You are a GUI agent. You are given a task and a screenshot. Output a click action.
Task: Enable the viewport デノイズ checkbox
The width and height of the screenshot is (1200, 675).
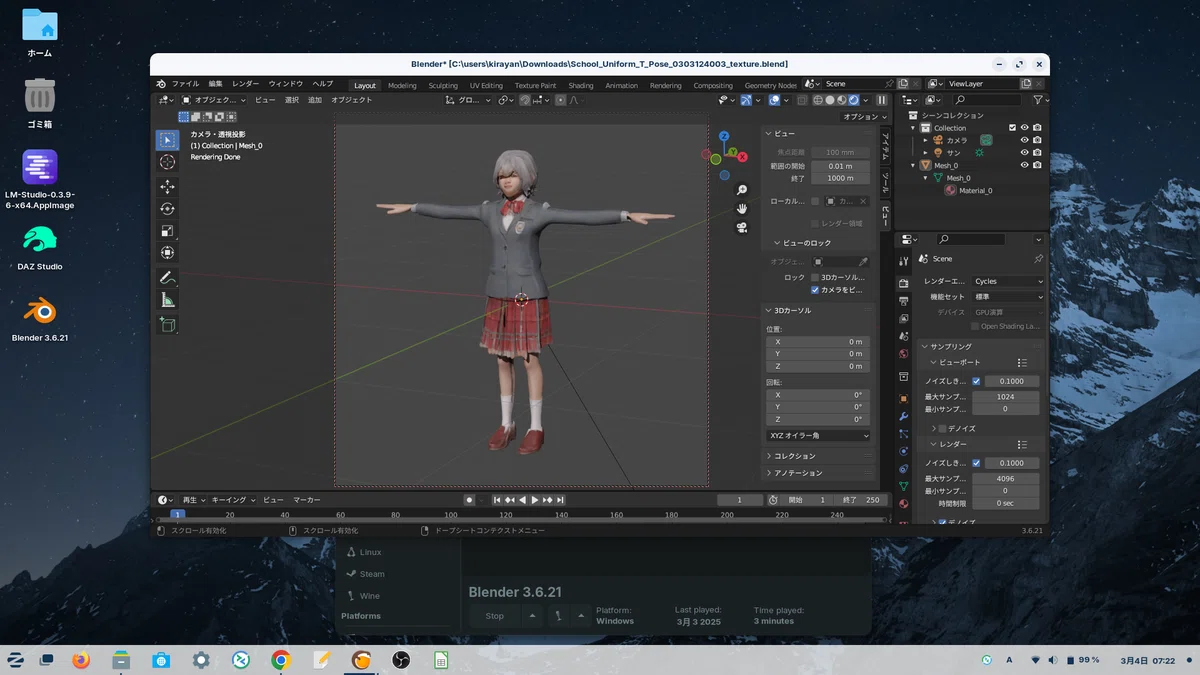pyautogui.click(x=942, y=428)
